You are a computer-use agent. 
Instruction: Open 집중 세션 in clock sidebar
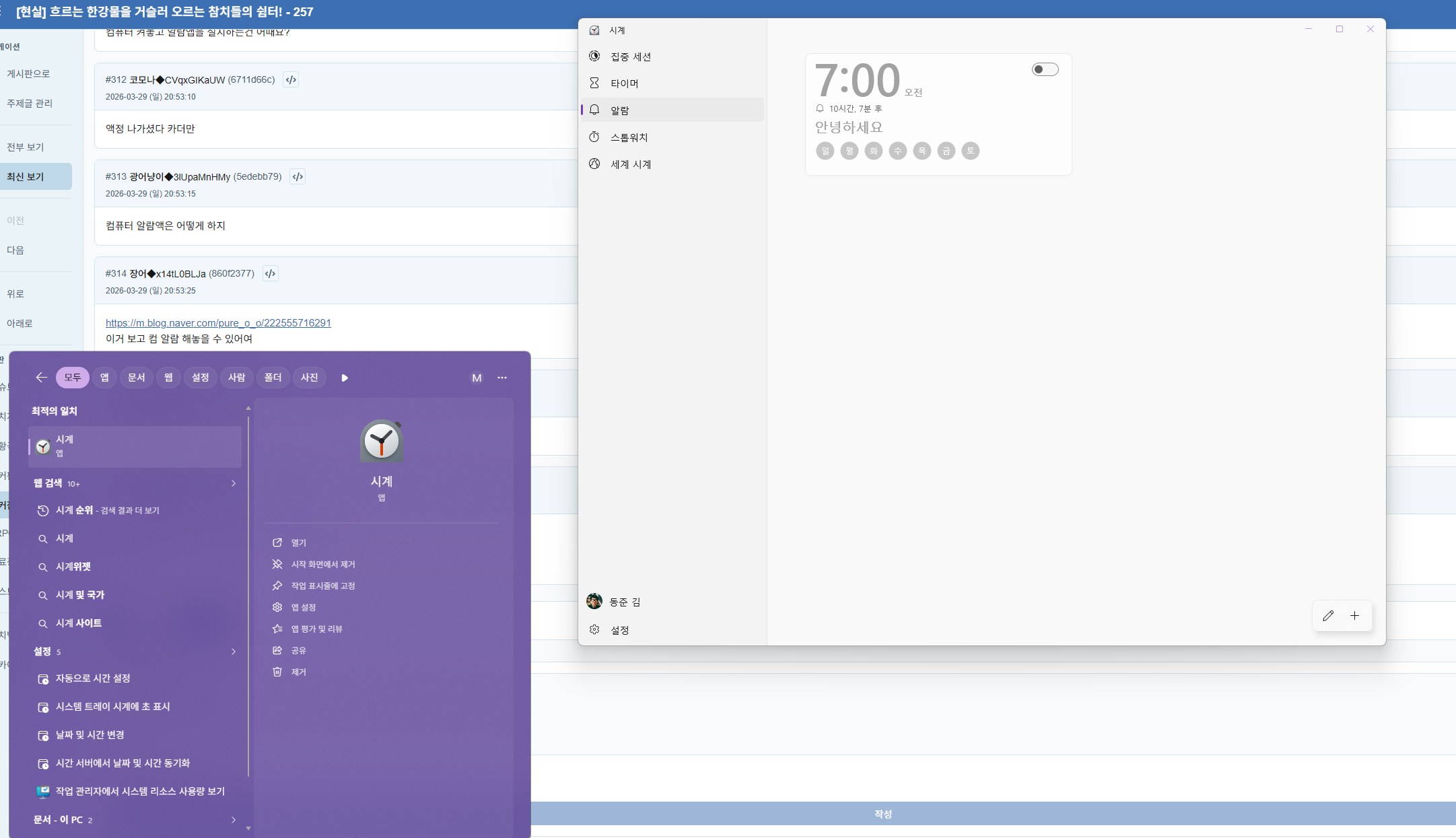[x=630, y=57]
